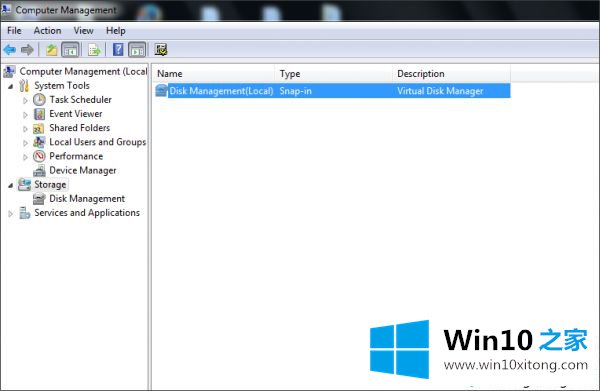Click the Task Scheduler clock icon
This screenshot has height=391, width=600.
(39, 100)
